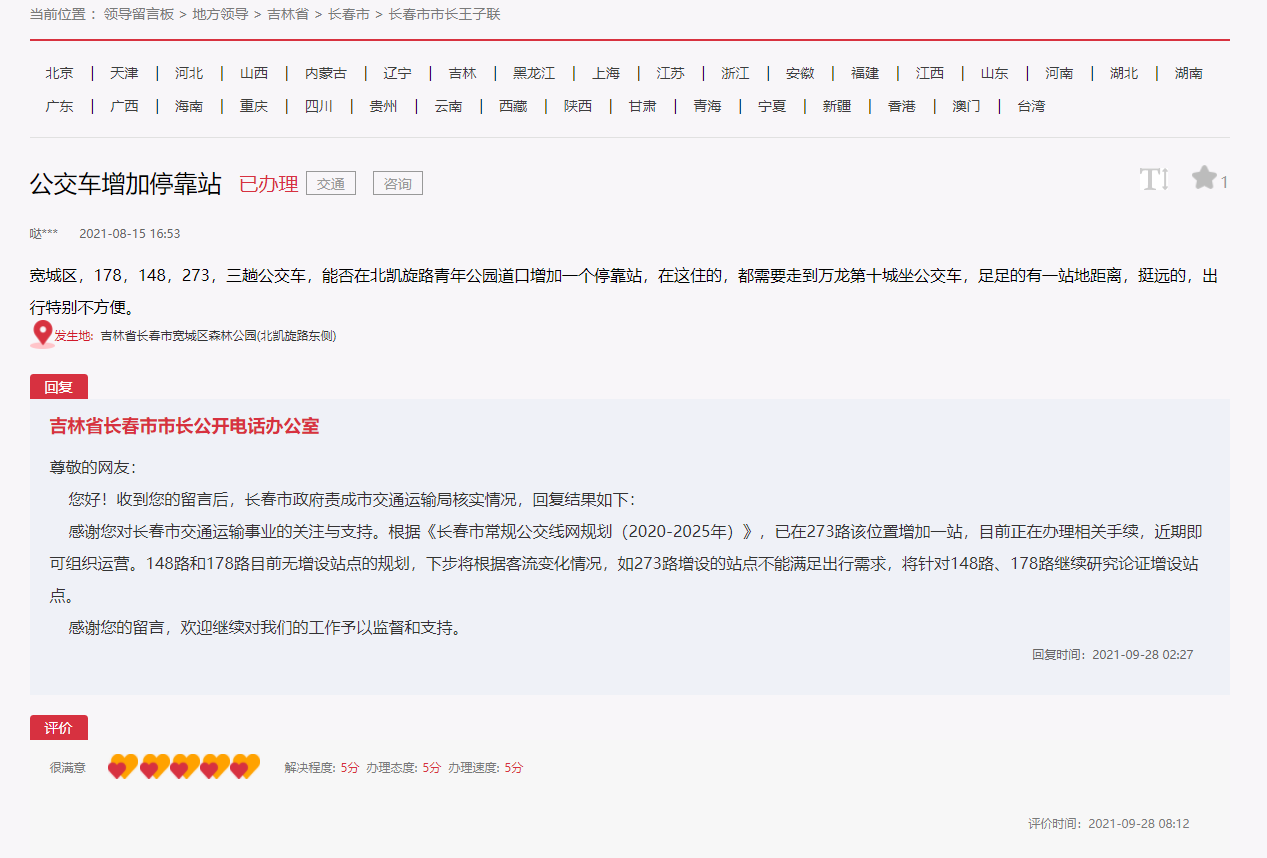Image resolution: width=1267 pixels, height=858 pixels.
Task: Go to 吉林省 in breadcrumb
Action: pos(287,14)
